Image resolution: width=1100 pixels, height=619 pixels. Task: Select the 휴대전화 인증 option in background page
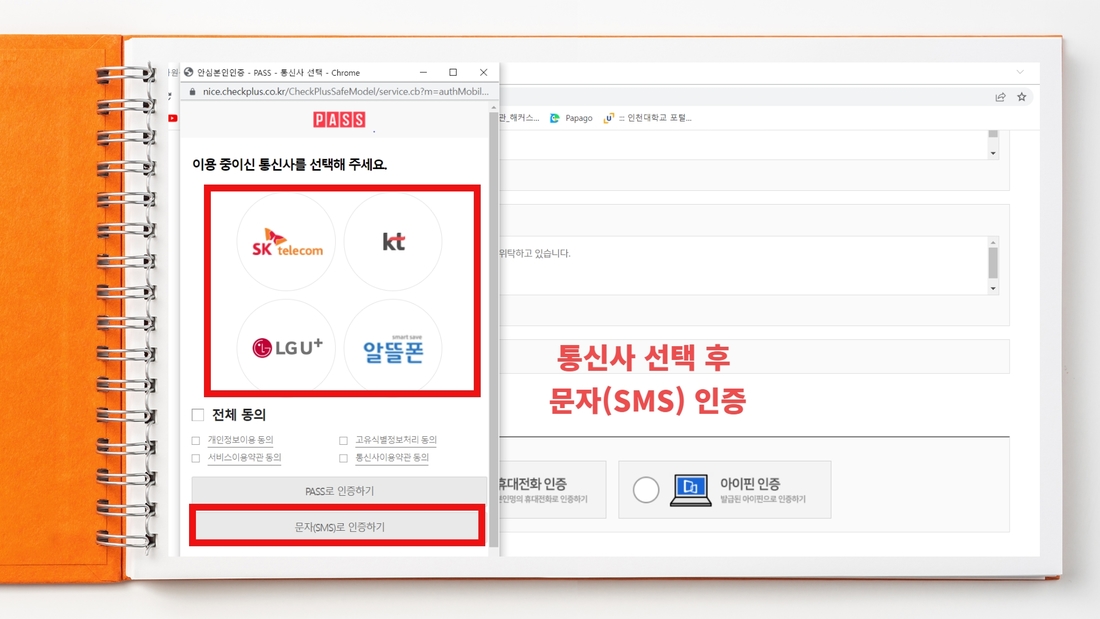click(551, 490)
